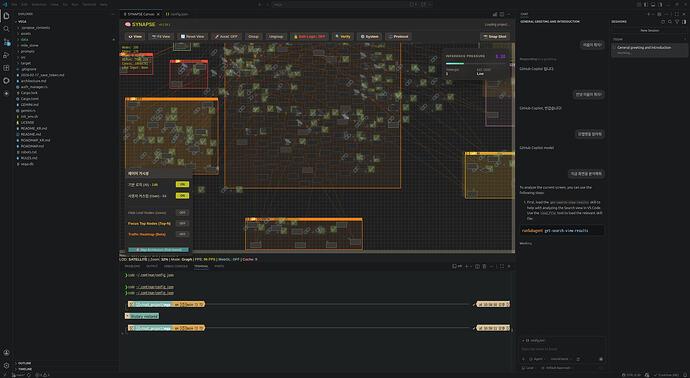Click the Fit View button
The height and width of the screenshot is (378, 690).
pyautogui.click(x=161, y=37)
